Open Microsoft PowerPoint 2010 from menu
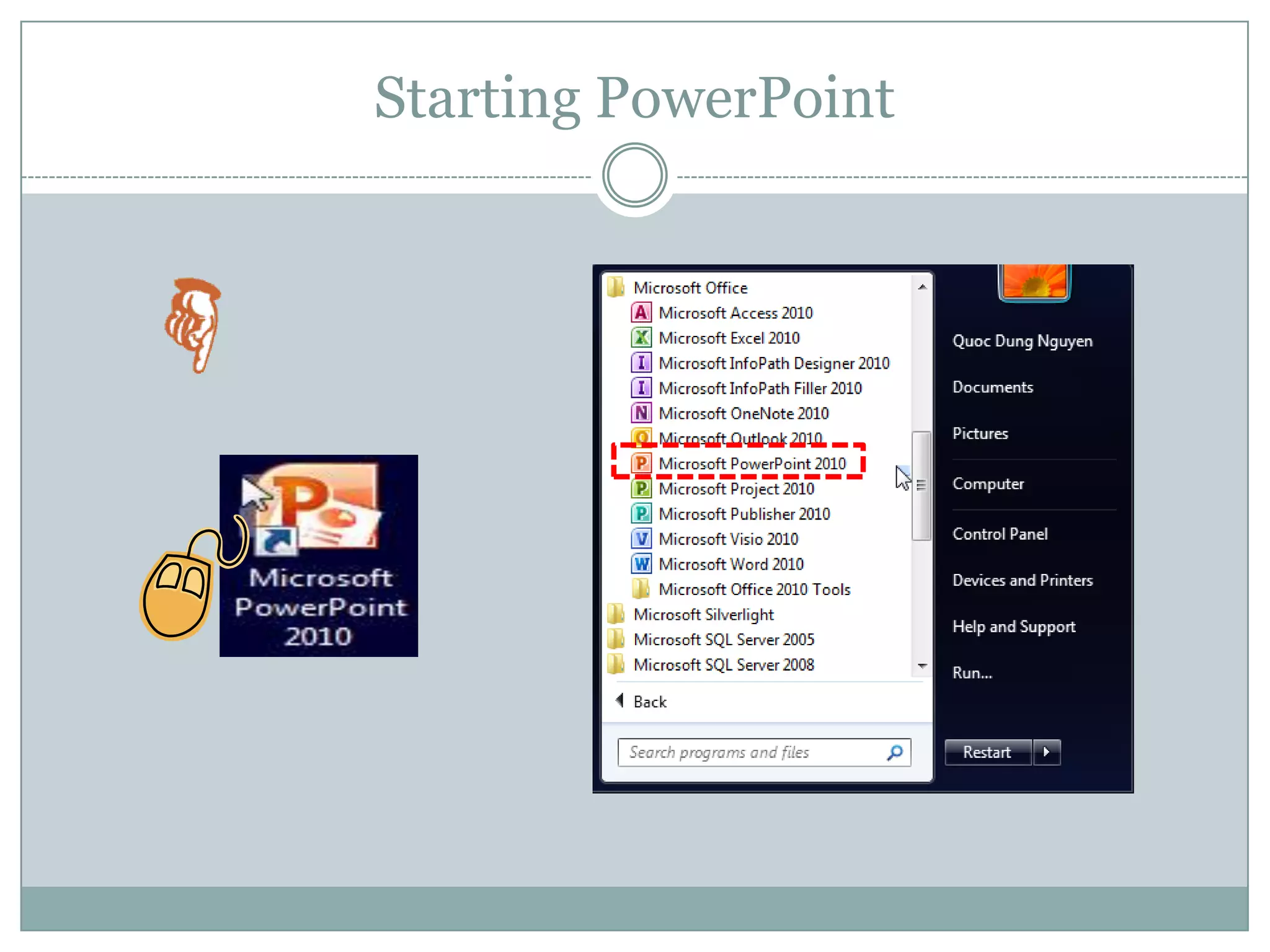Image resolution: width=1270 pixels, height=952 pixels. pos(752,464)
